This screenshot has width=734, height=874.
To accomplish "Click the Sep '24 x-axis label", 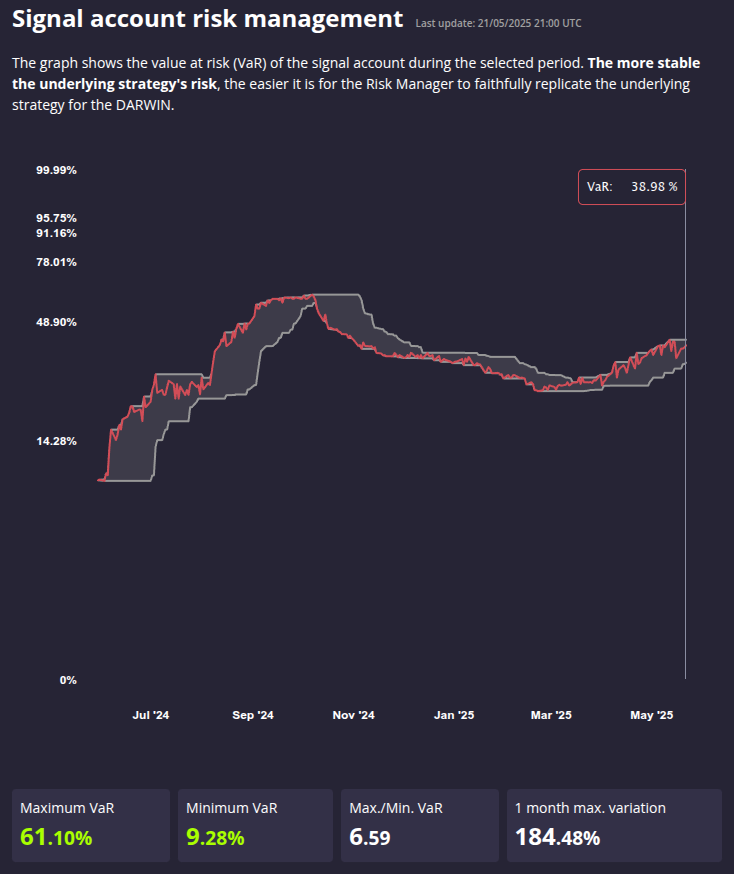I will tap(253, 715).
